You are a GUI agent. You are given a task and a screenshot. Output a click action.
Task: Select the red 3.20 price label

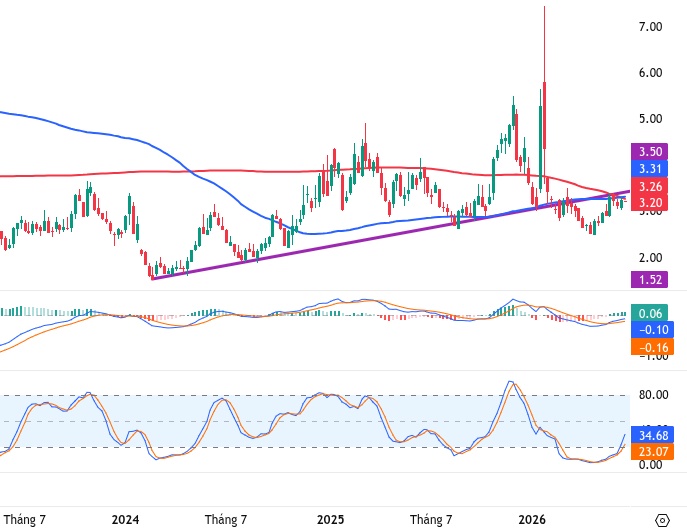pyautogui.click(x=649, y=202)
